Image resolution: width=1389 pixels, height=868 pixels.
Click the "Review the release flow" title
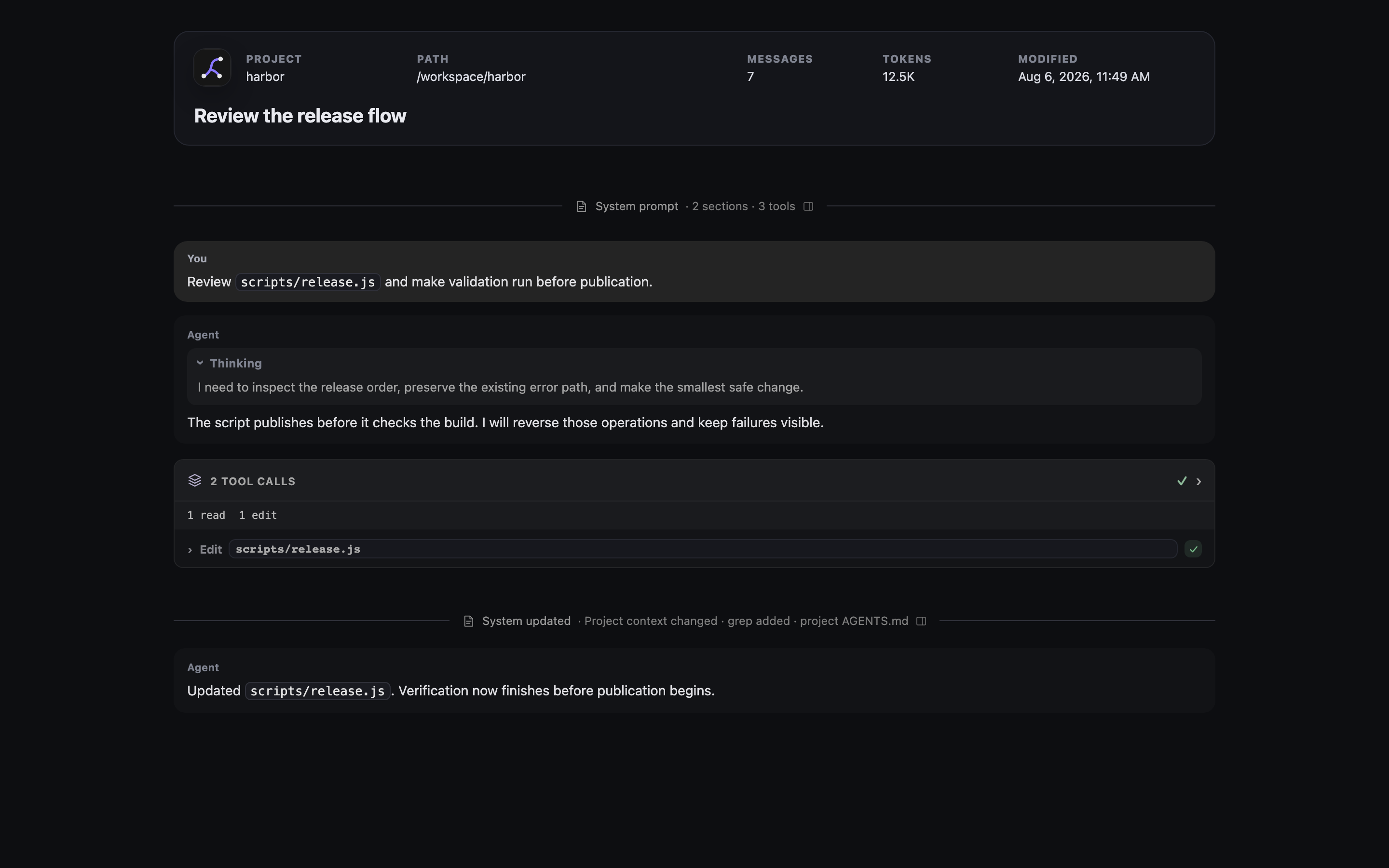300,116
